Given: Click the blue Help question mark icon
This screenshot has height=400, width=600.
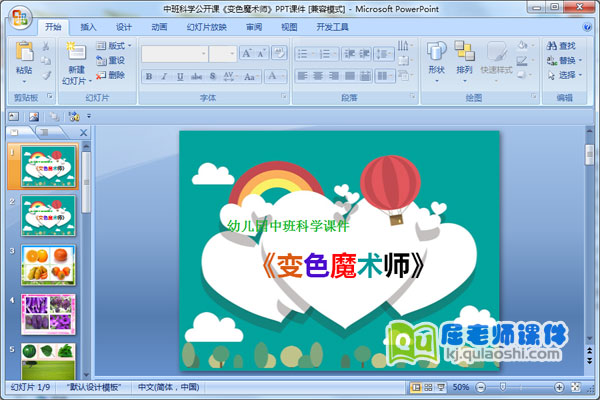Looking at the screenshot, I should tap(587, 27).
